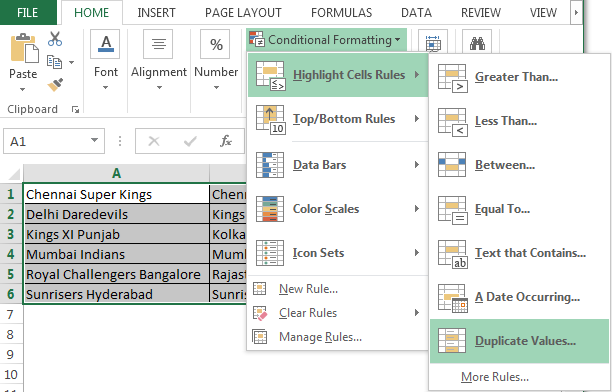Click the Between rule icon
This screenshot has height=392, width=612.
[452, 164]
